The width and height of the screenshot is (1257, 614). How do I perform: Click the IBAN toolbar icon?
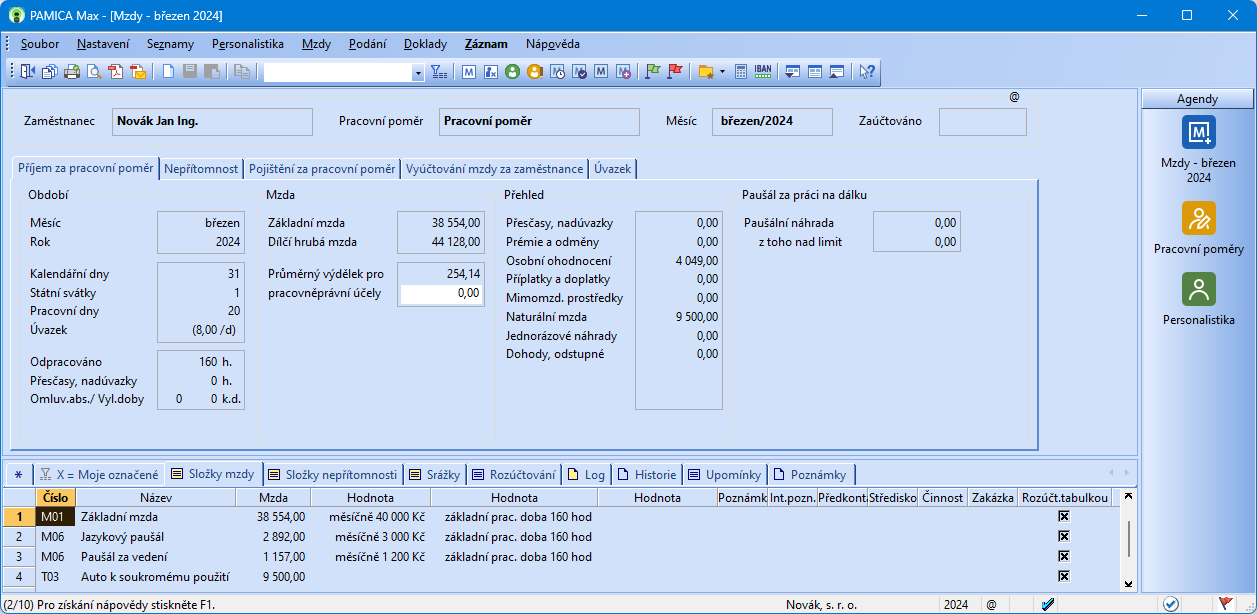(x=763, y=72)
